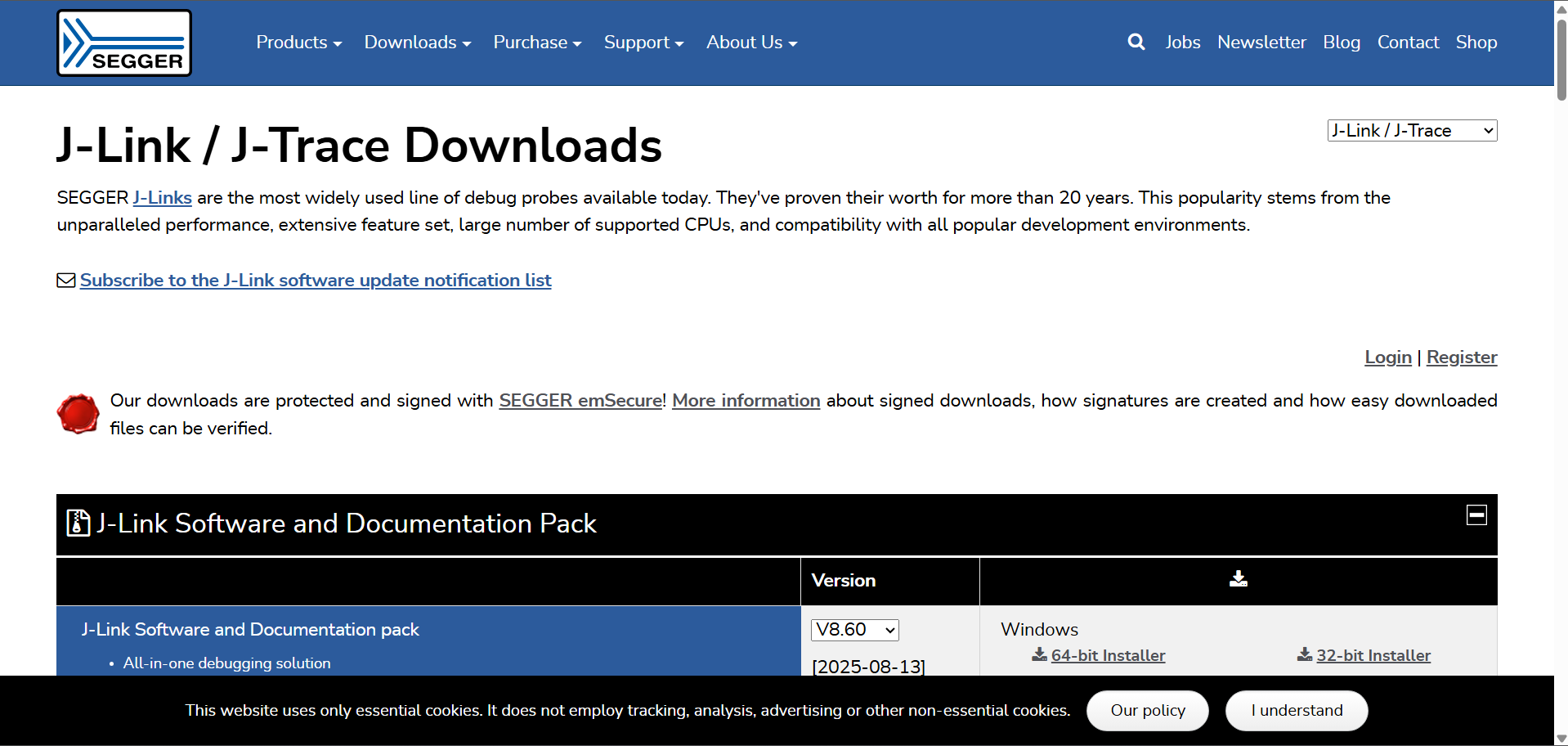Viewport: 1568px width, 746px height.
Task: Open the Newsletter page
Action: coord(1261,43)
